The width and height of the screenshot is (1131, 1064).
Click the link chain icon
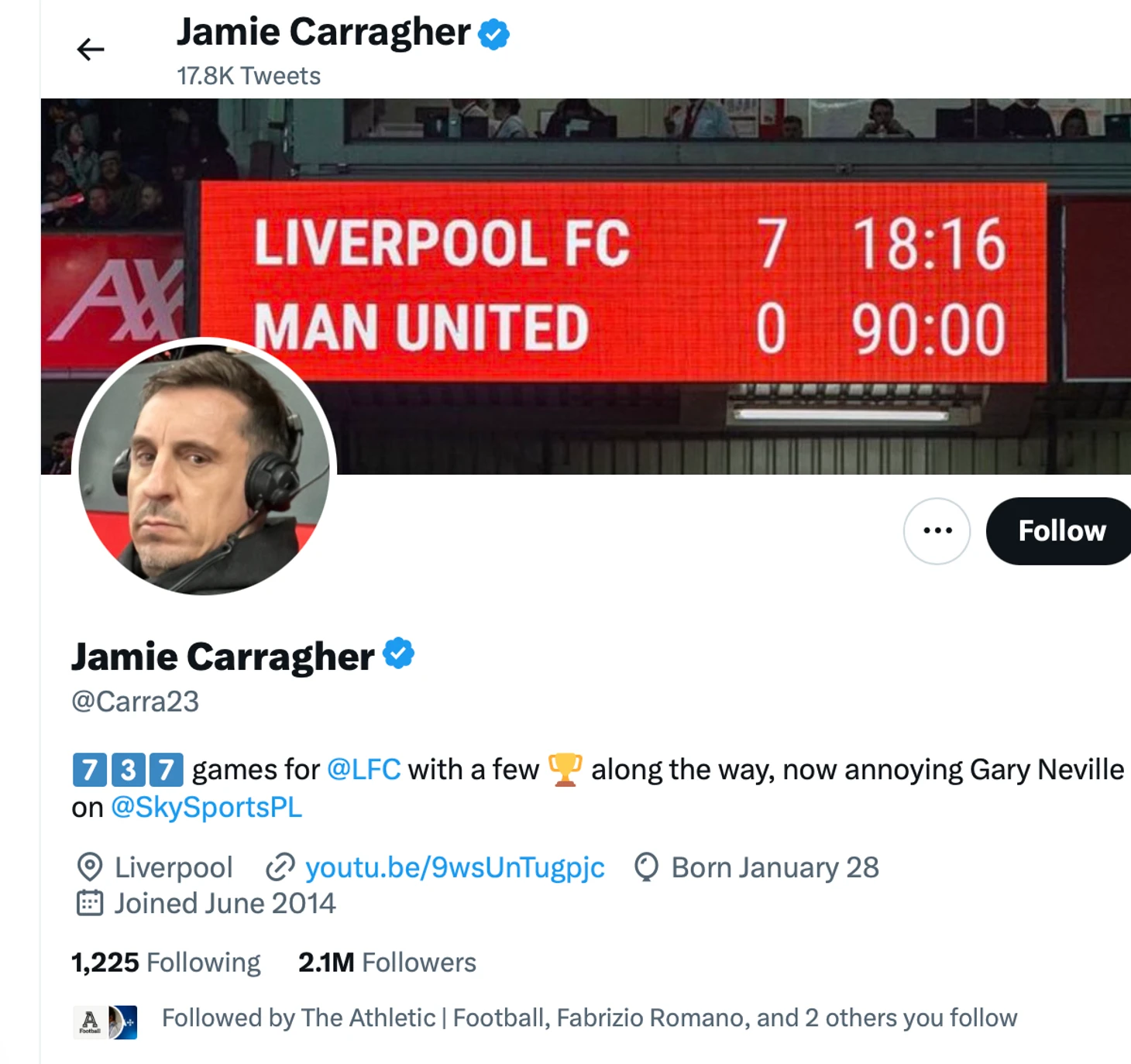(280, 867)
